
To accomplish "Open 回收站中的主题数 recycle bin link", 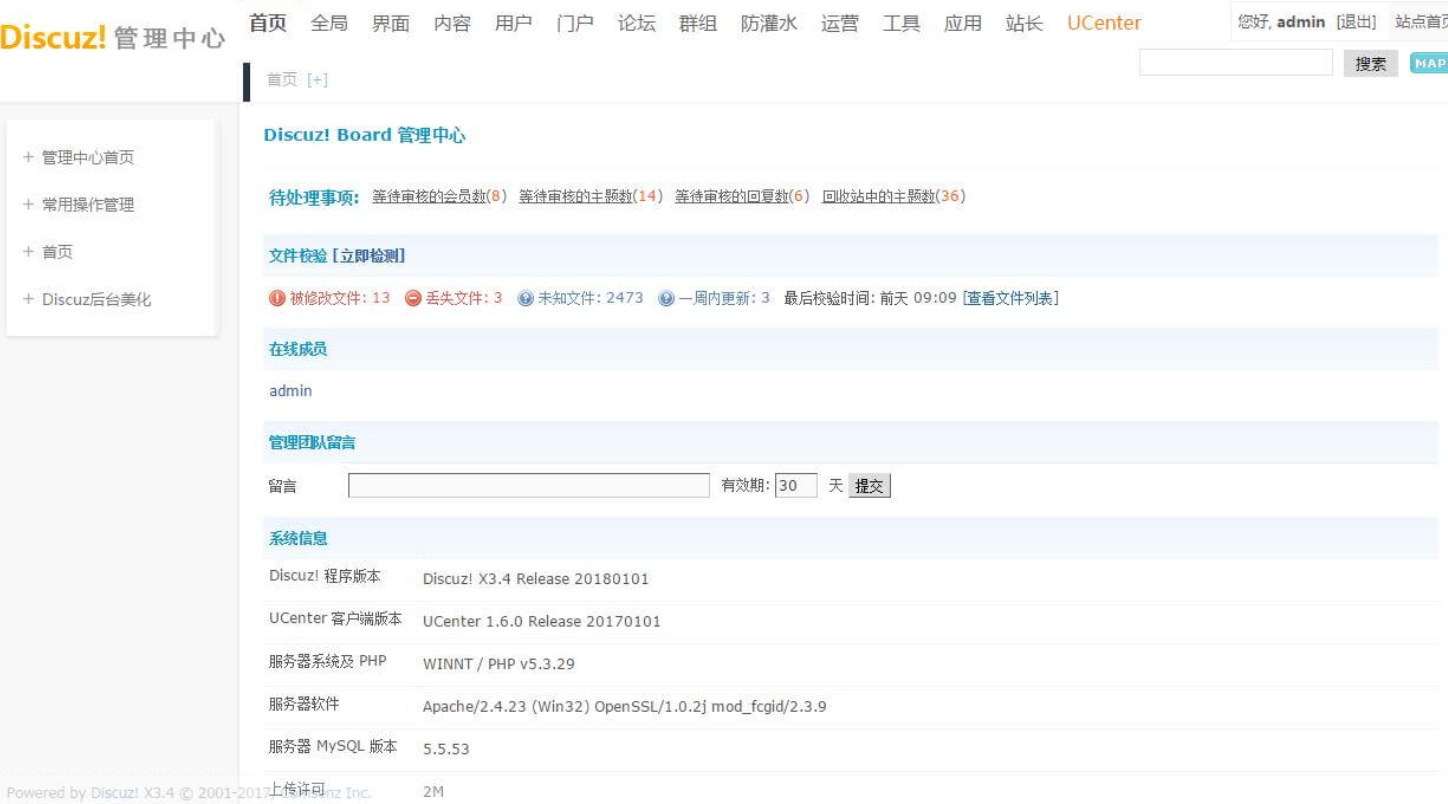I will click(878, 196).
